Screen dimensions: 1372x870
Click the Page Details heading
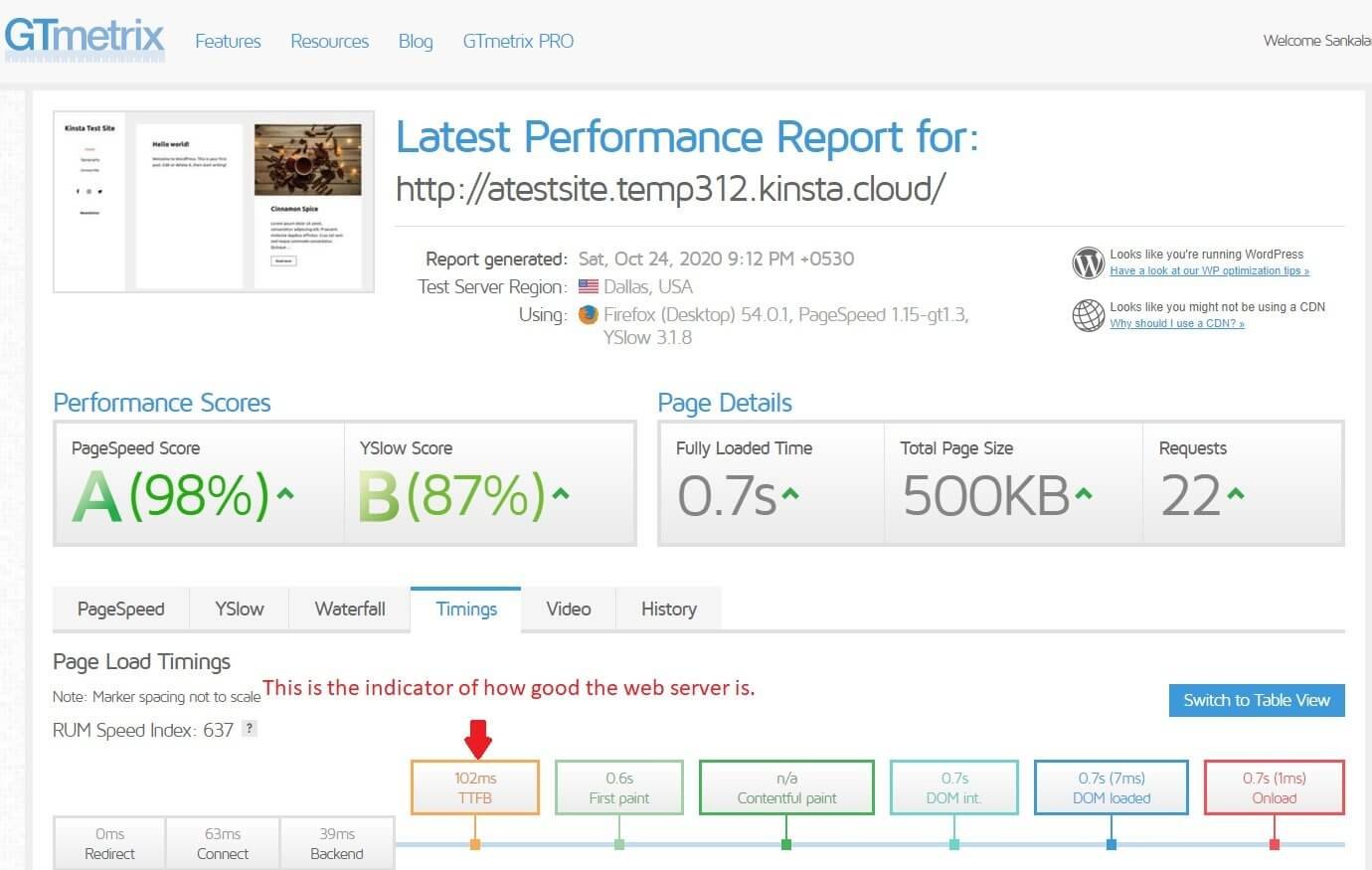tap(725, 403)
